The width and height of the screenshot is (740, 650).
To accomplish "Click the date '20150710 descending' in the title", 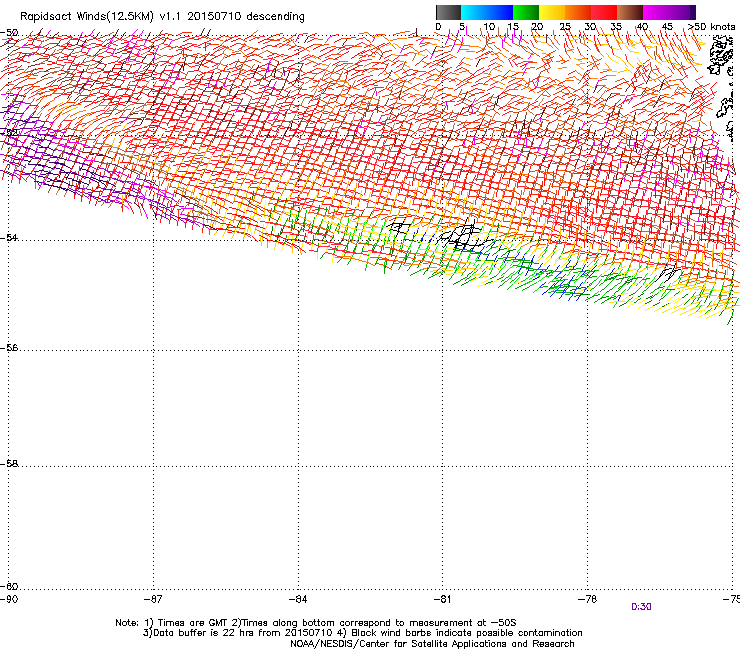I will 246,16.
